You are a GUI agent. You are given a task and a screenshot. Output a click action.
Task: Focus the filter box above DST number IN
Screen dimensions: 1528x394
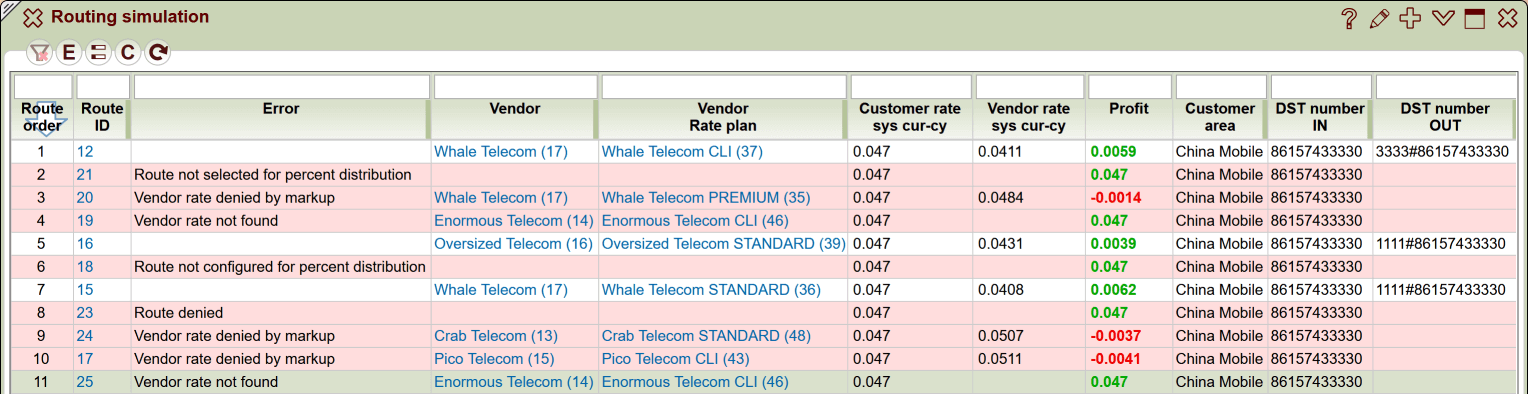point(1320,87)
